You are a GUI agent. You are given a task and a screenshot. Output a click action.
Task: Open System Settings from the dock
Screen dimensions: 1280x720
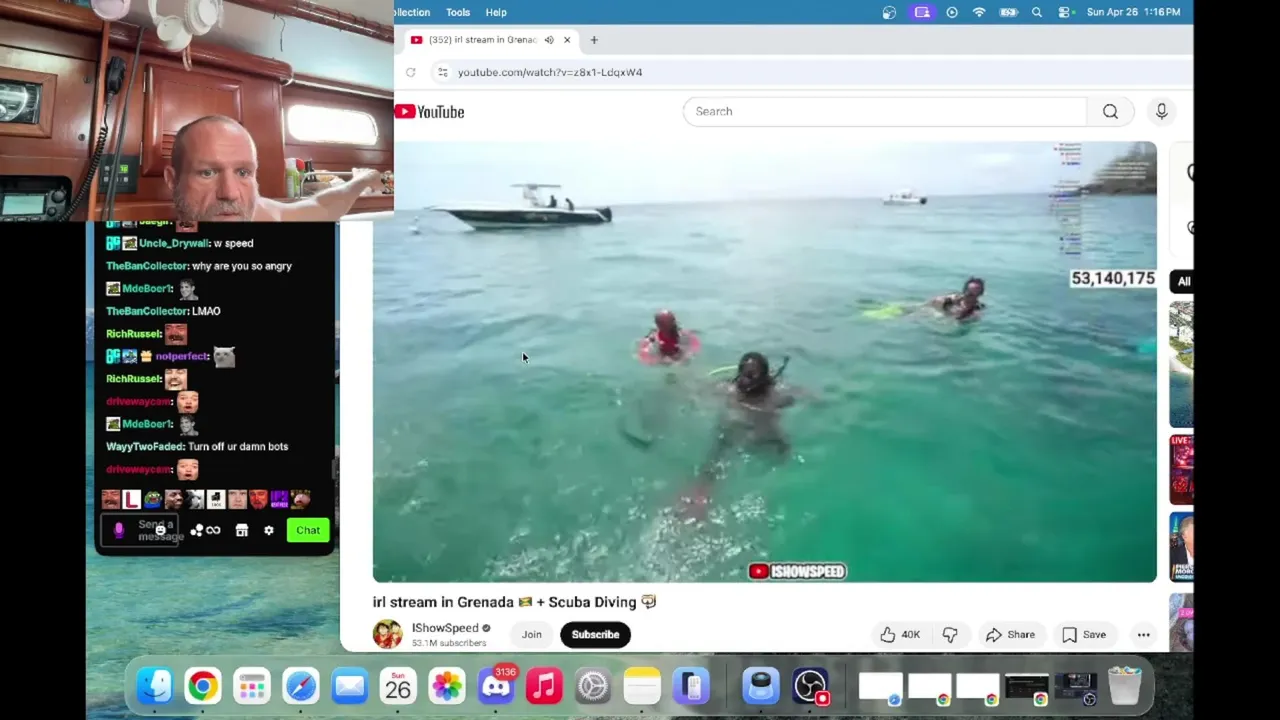(x=593, y=686)
